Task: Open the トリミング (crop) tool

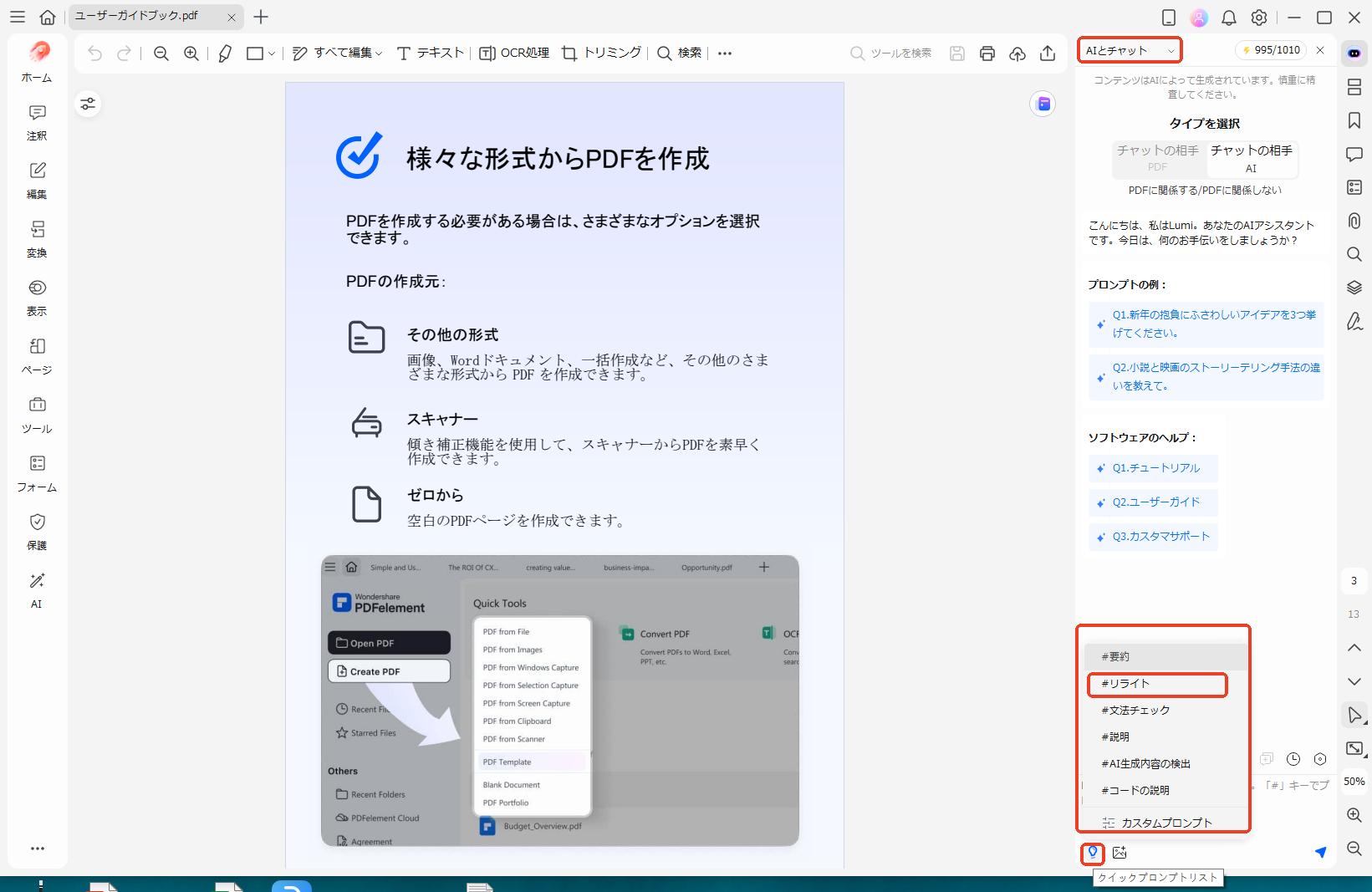Action: click(600, 53)
